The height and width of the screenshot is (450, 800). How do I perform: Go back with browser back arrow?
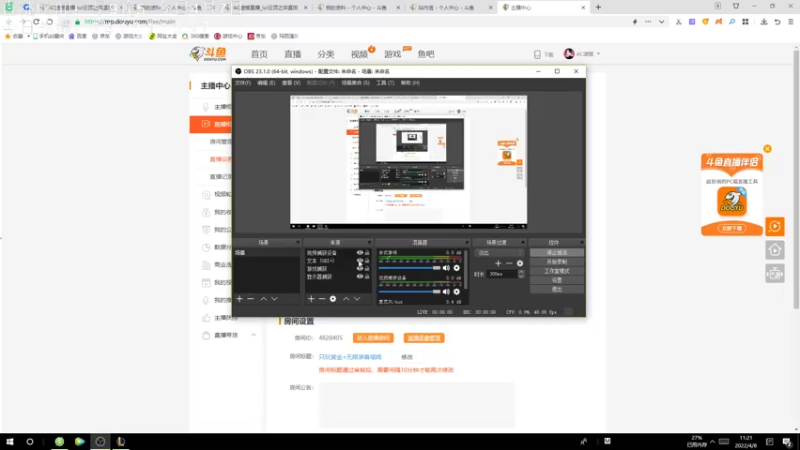click(x=9, y=22)
